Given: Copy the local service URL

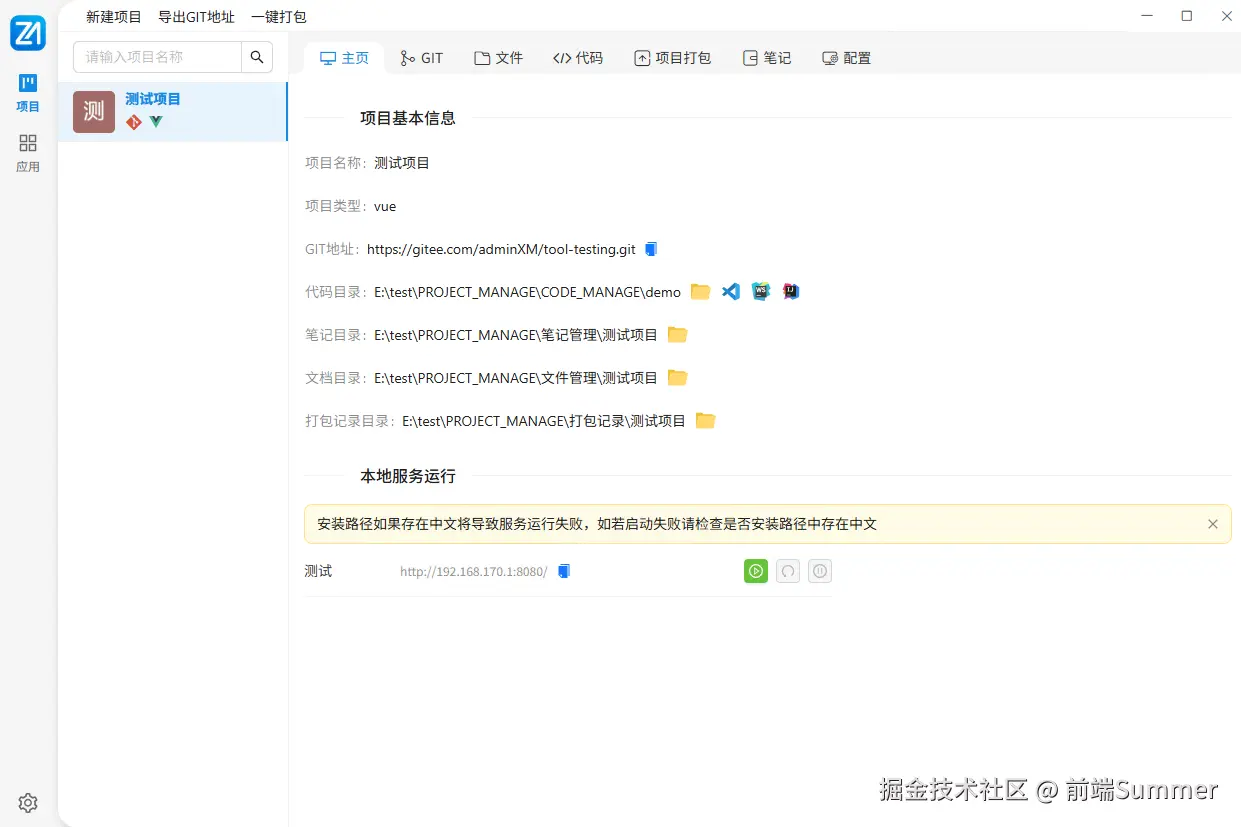Looking at the screenshot, I should click(x=563, y=571).
